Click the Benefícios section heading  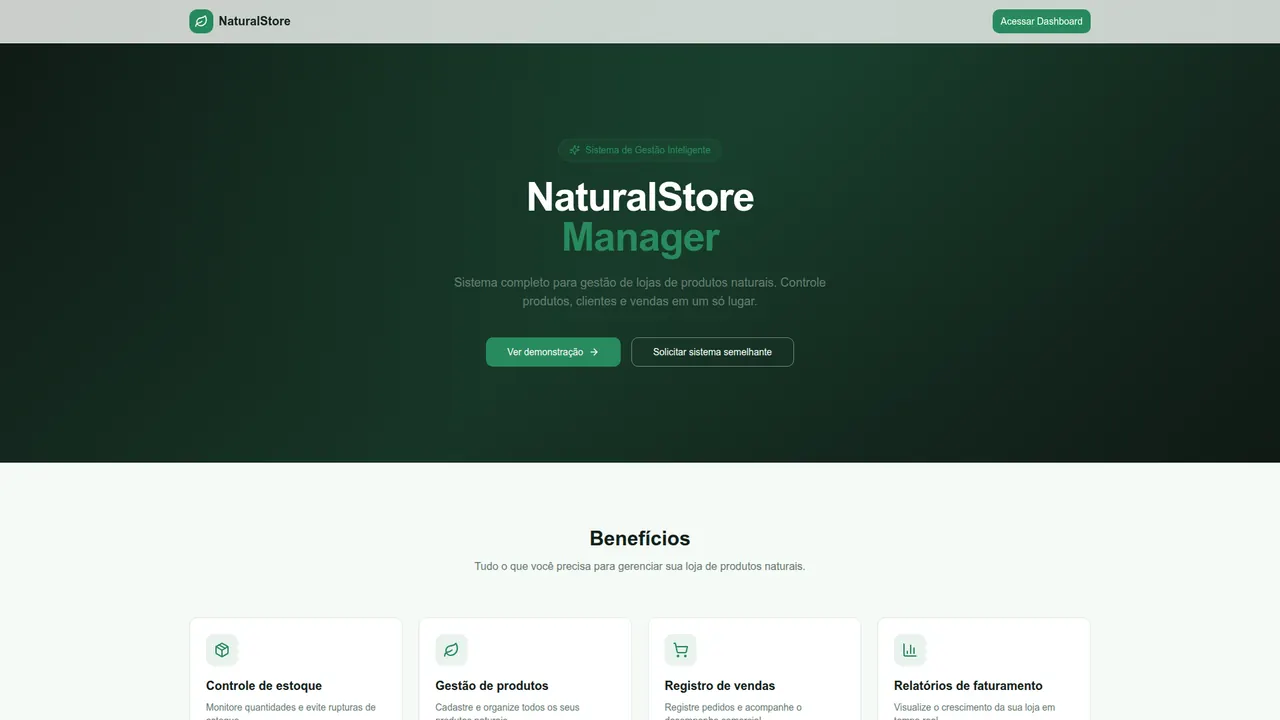(640, 538)
